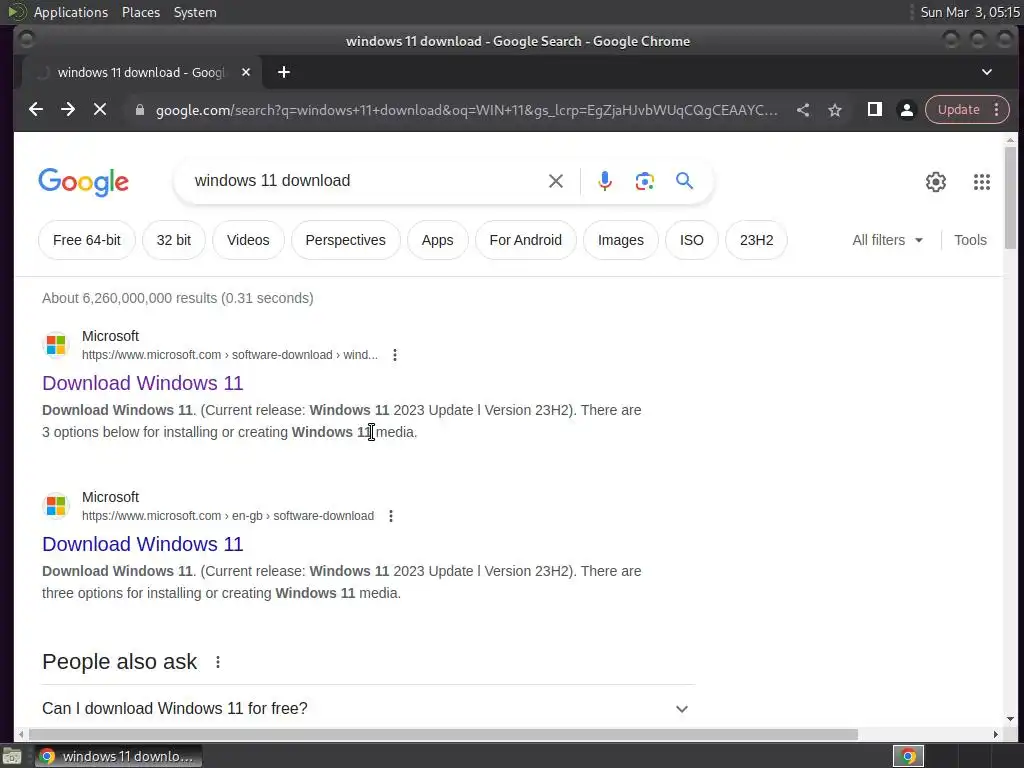Expand the tab search dropdown arrow
This screenshot has height=768, width=1024.
[987, 72]
